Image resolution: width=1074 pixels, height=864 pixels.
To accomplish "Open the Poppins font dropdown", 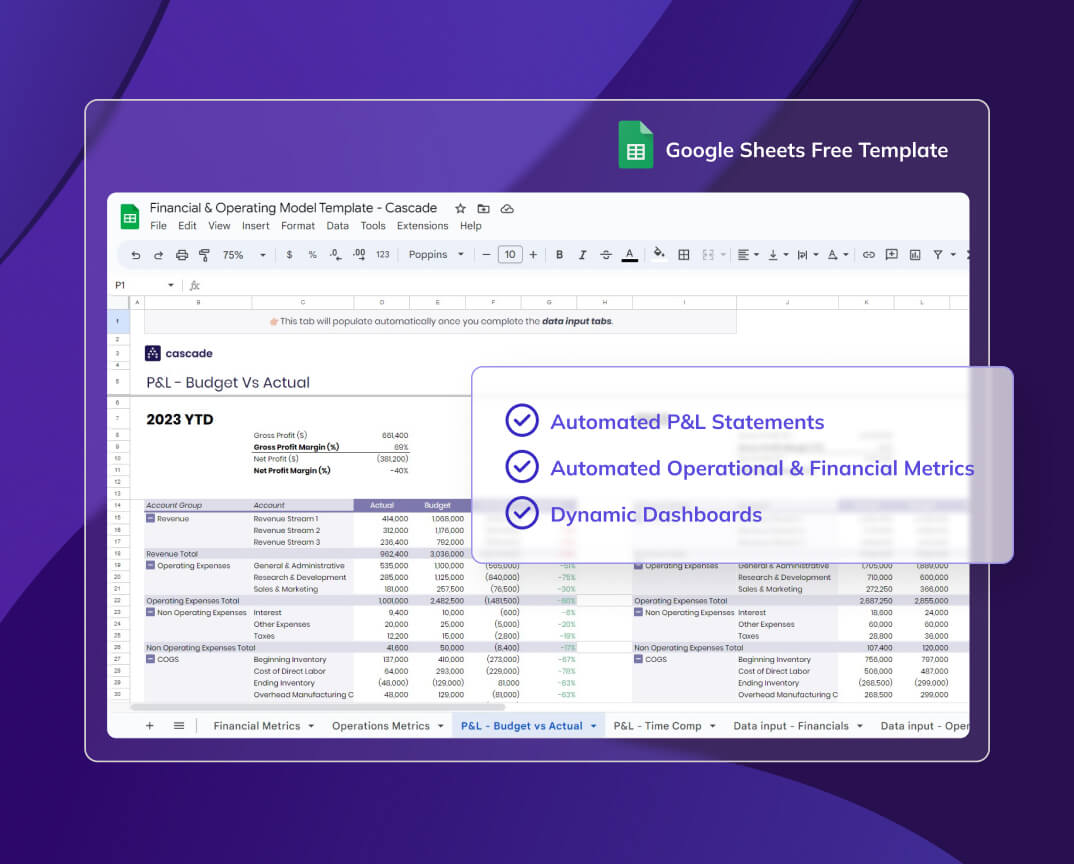I will coord(435,254).
